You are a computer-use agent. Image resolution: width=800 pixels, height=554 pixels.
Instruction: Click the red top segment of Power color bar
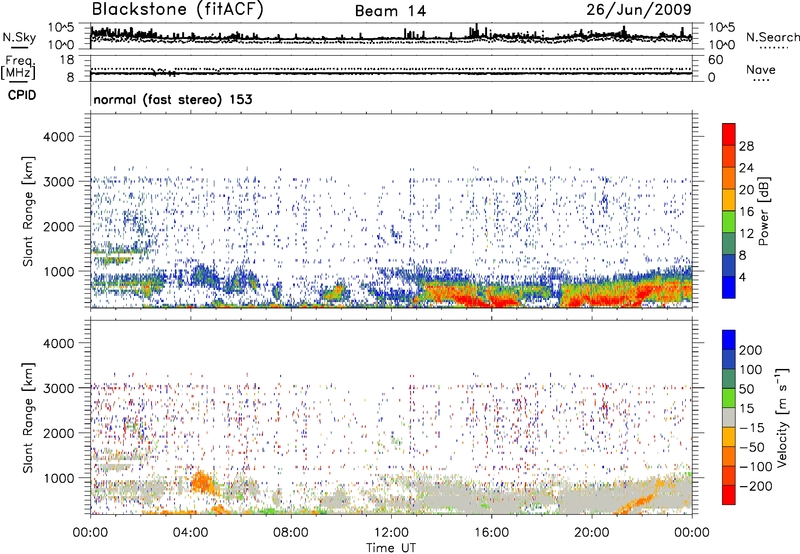[729, 135]
